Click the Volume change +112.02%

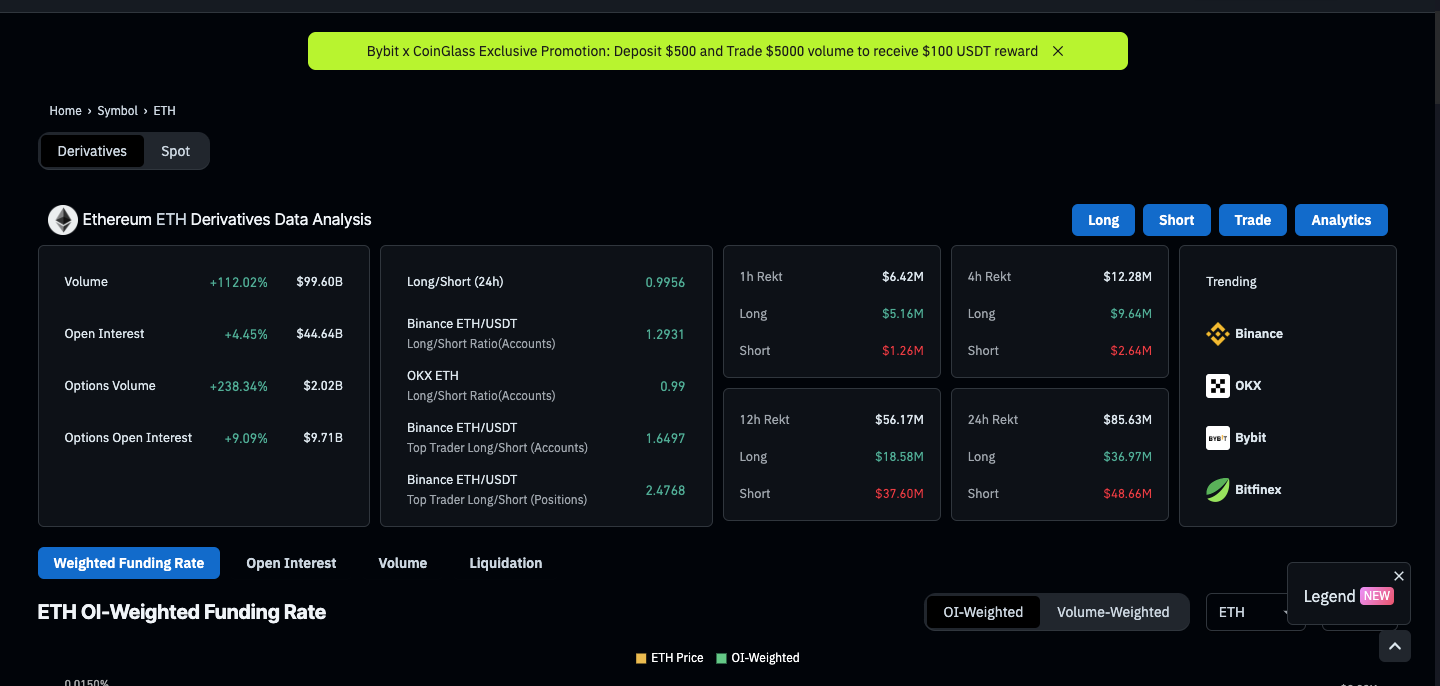(238, 282)
